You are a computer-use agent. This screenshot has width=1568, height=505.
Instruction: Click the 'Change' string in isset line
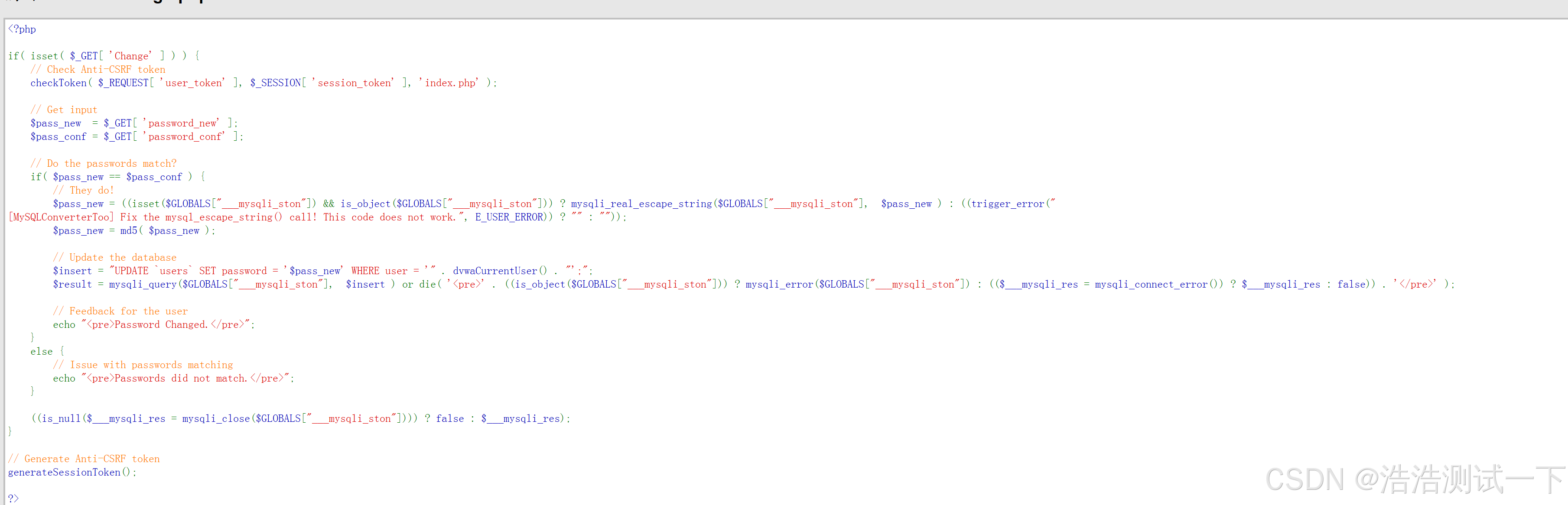[x=130, y=56]
